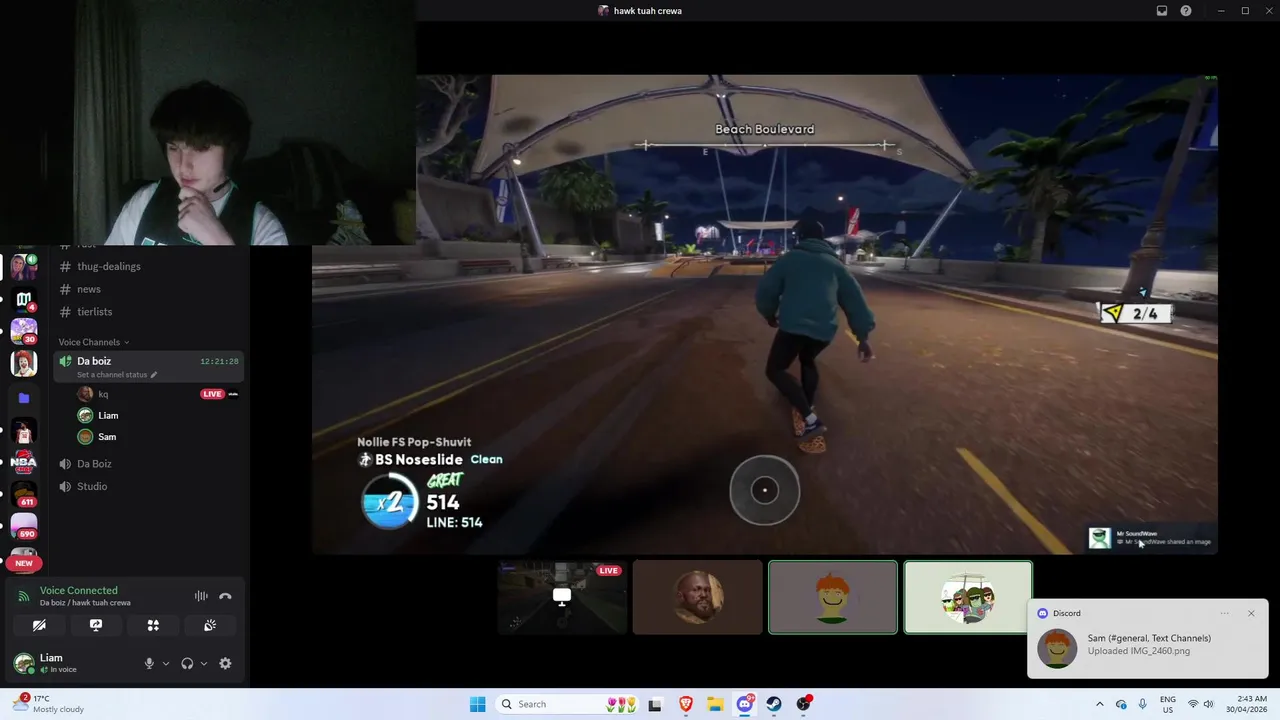Select the orange-haired cartoon avatar tile

(833, 597)
